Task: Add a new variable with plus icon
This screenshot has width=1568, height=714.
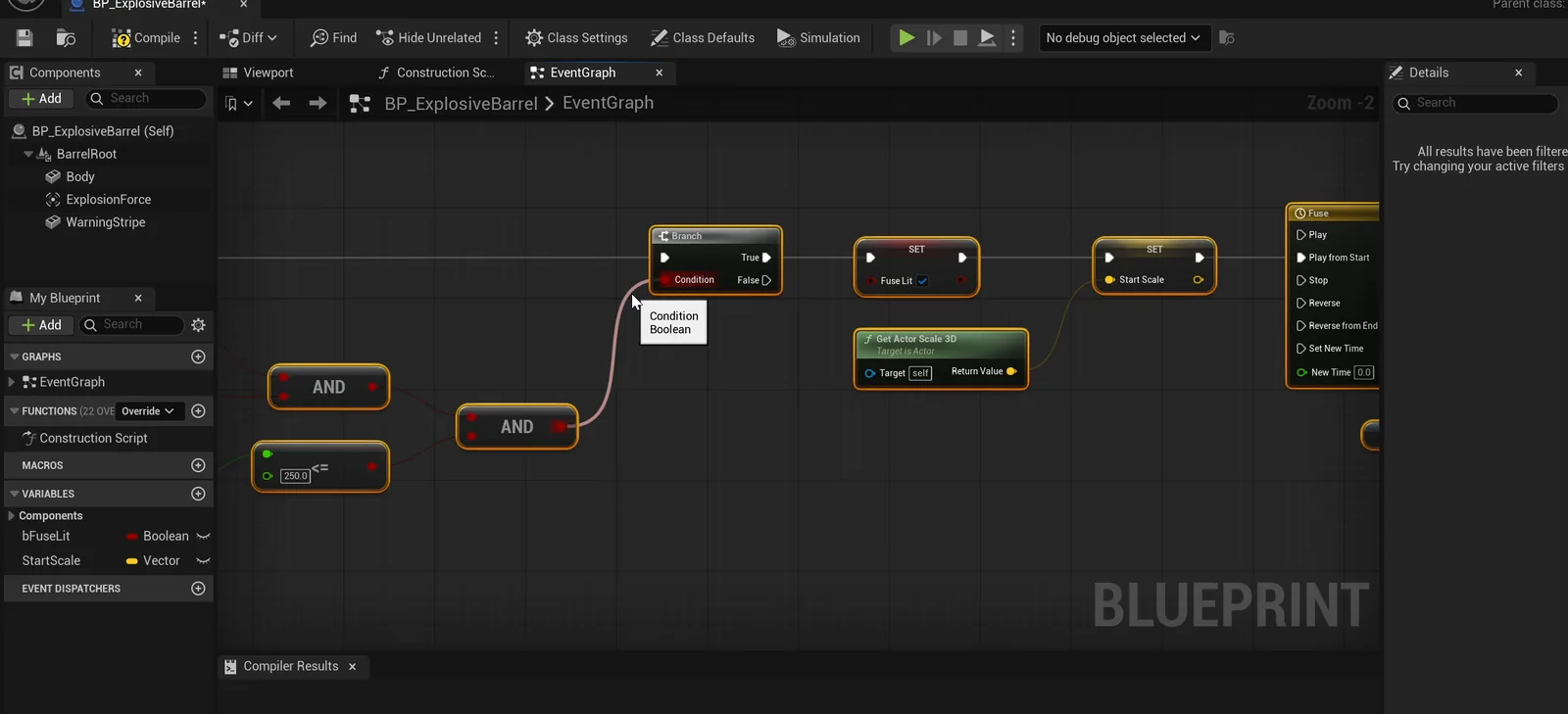Action: [198, 494]
